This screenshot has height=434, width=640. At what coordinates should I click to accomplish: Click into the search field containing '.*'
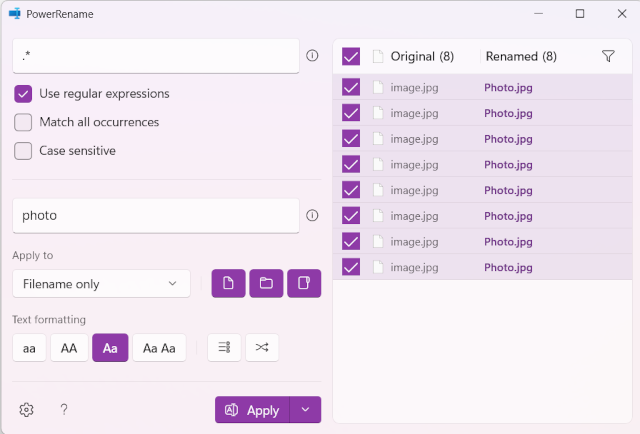[x=156, y=56]
